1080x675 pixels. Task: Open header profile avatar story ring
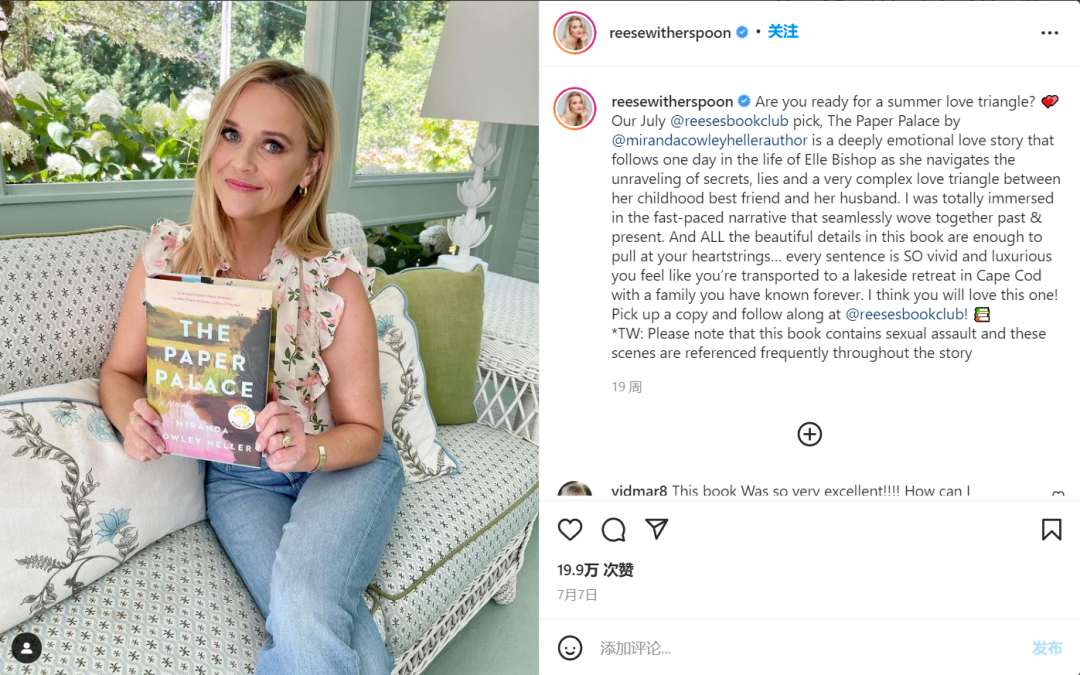point(574,32)
